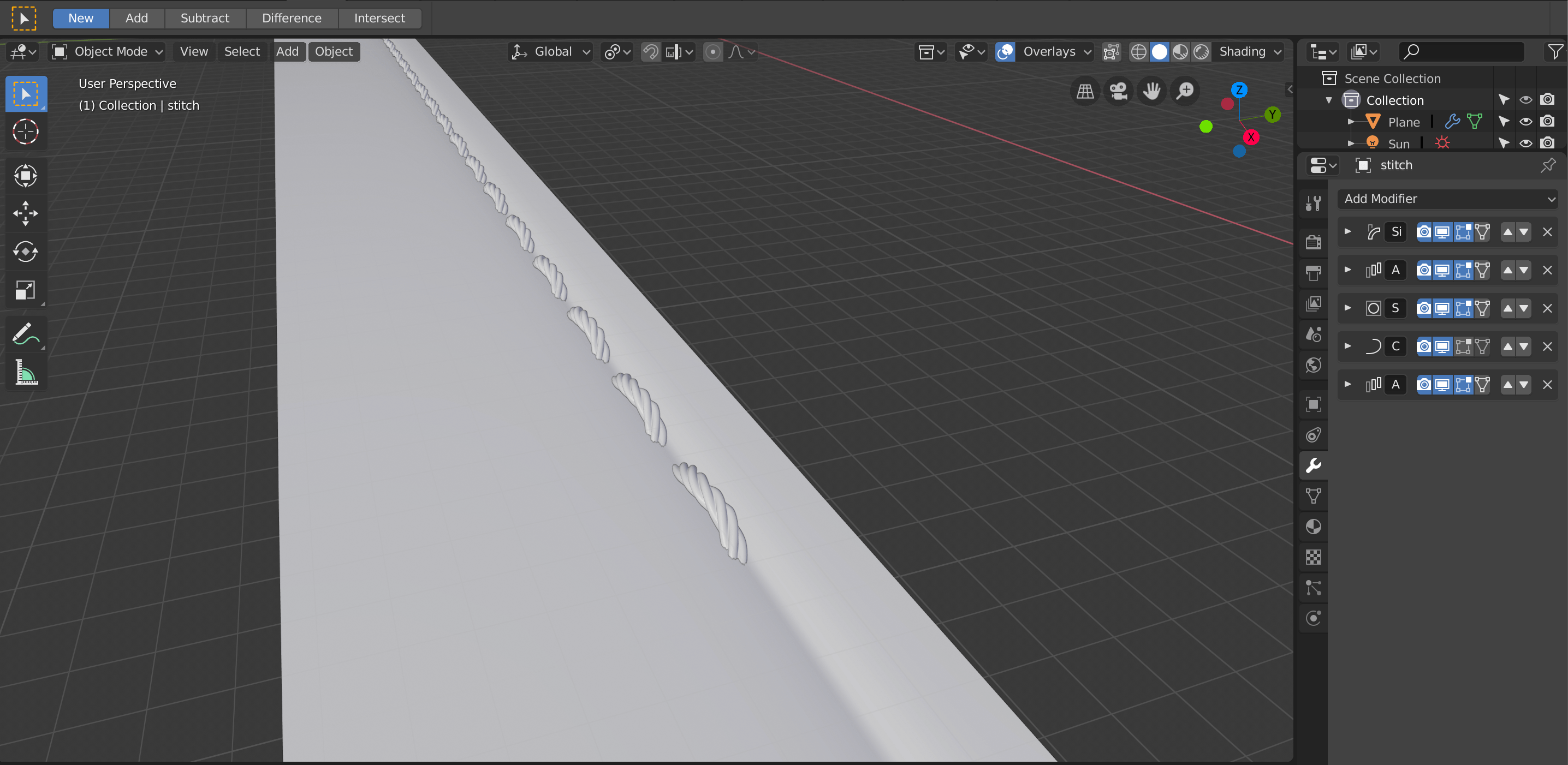This screenshot has width=1568, height=765.
Task: Open the Overlays options dropdown
Action: [1056, 52]
